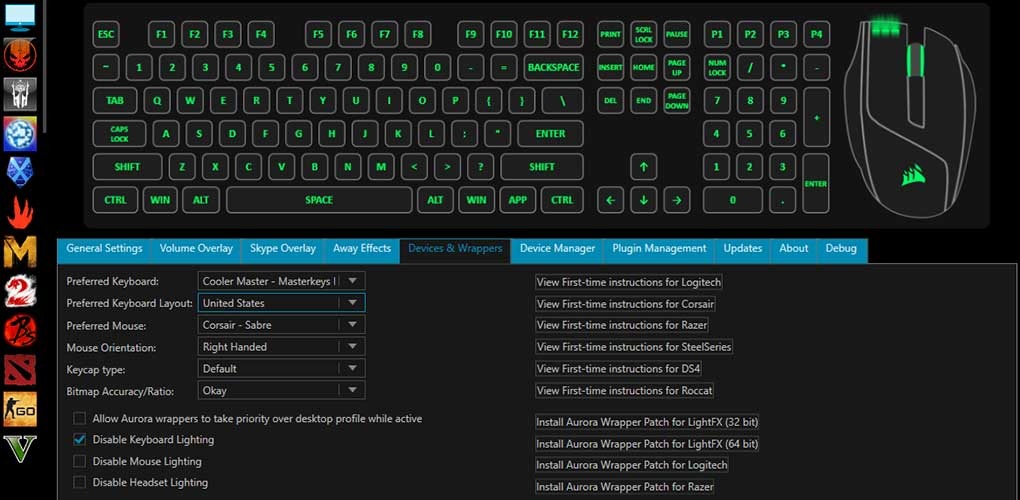The height and width of the screenshot is (500, 1020).
Task: View First-time instructions for SteelSeries
Action: [x=634, y=347]
